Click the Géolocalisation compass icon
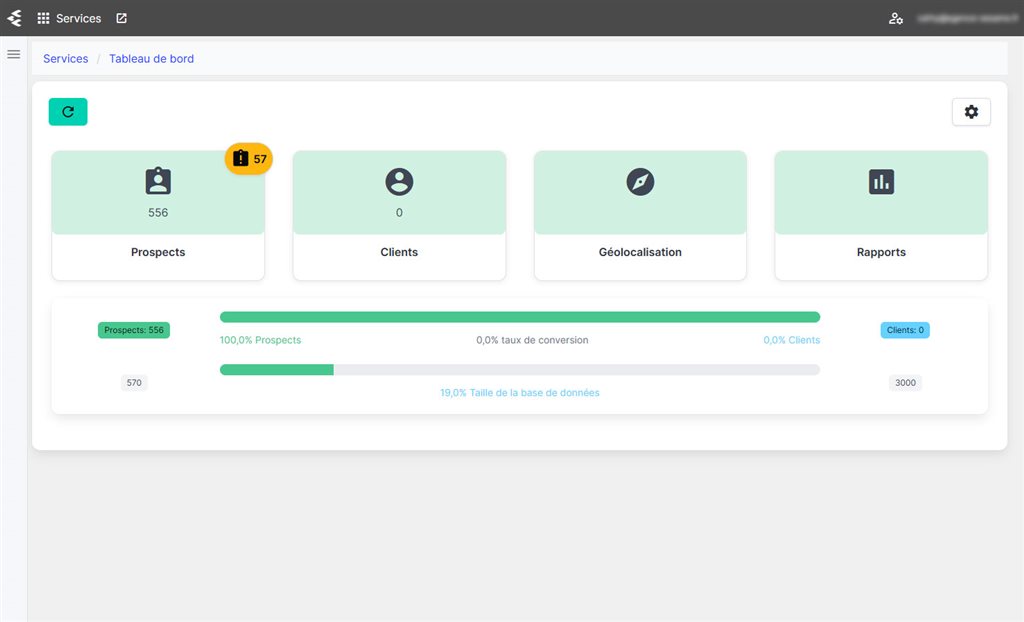The width and height of the screenshot is (1024, 622). pyautogui.click(x=640, y=181)
